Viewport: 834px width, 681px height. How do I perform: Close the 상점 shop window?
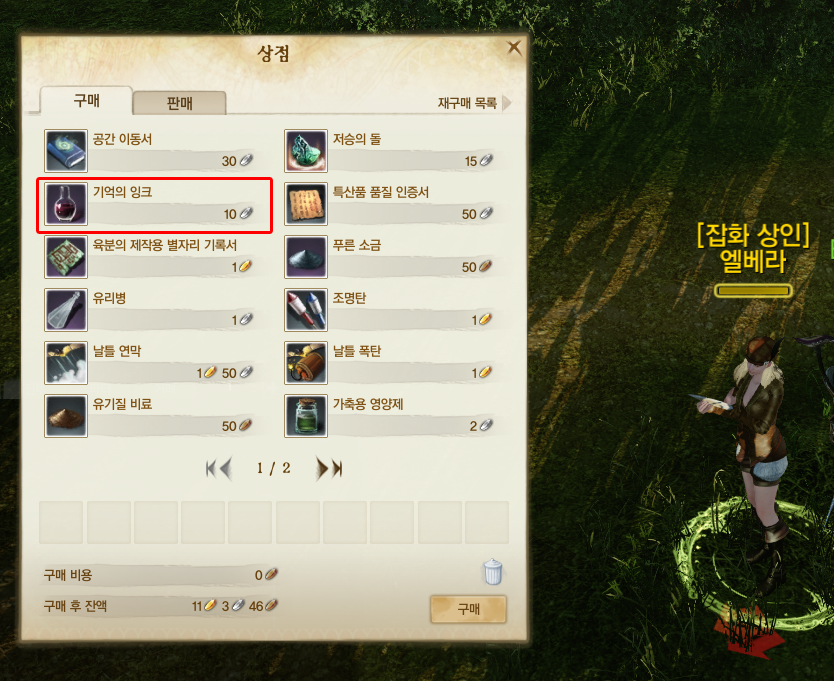coord(514,48)
